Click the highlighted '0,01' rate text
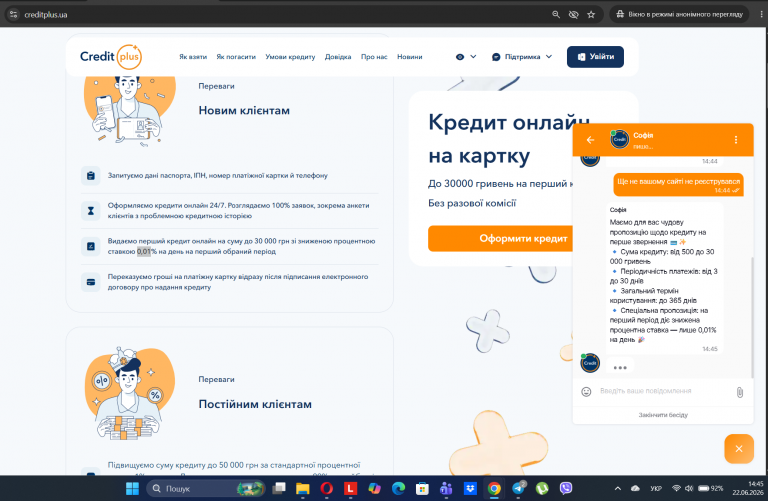This screenshot has width=768, height=501. pos(144,252)
